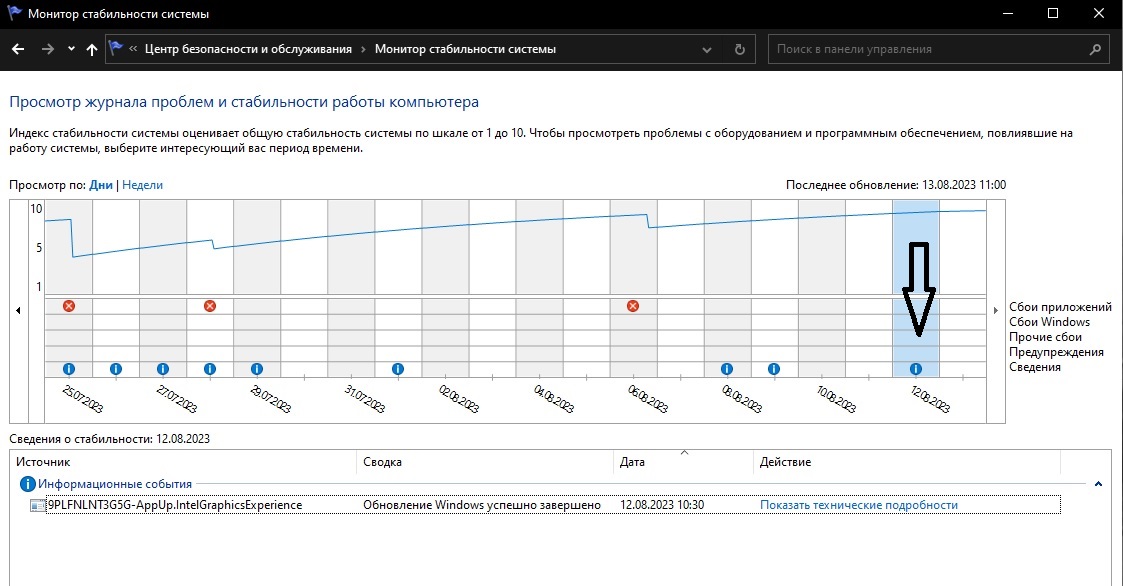This screenshot has height=586, width=1123.
Task: Open Показать технические подробности link
Action: (858, 505)
